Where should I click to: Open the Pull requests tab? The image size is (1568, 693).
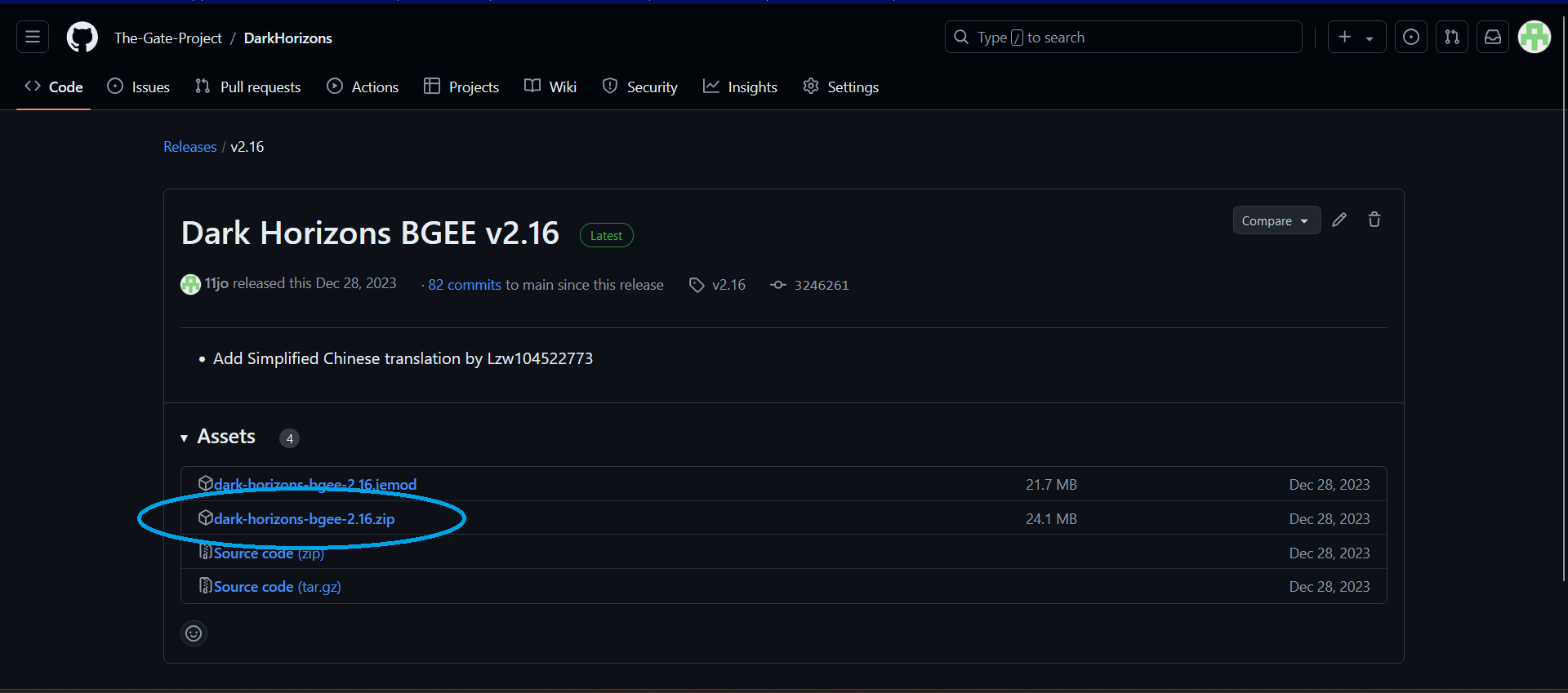[x=248, y=87]
